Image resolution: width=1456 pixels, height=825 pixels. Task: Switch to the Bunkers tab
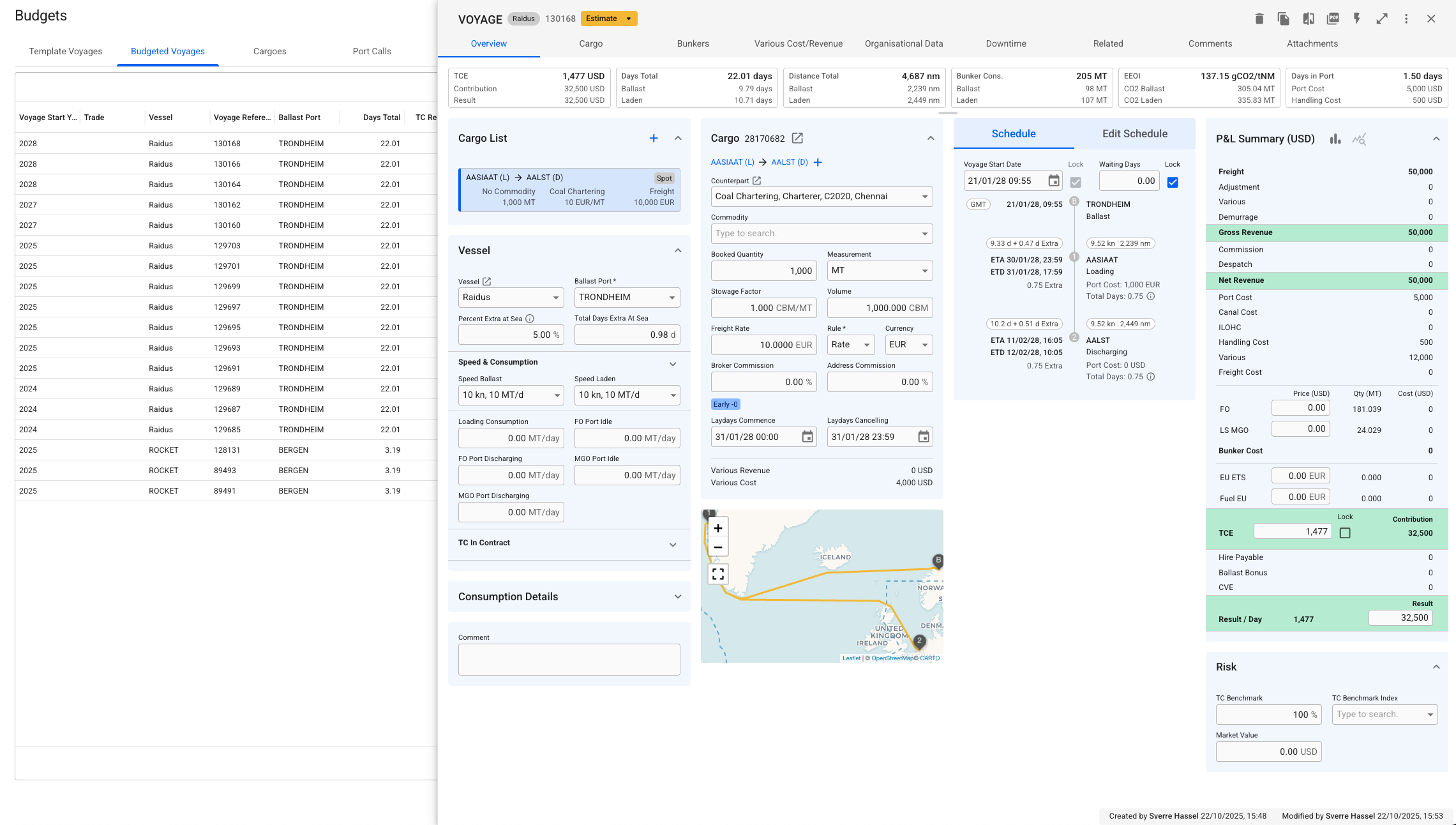pos(693,43)
